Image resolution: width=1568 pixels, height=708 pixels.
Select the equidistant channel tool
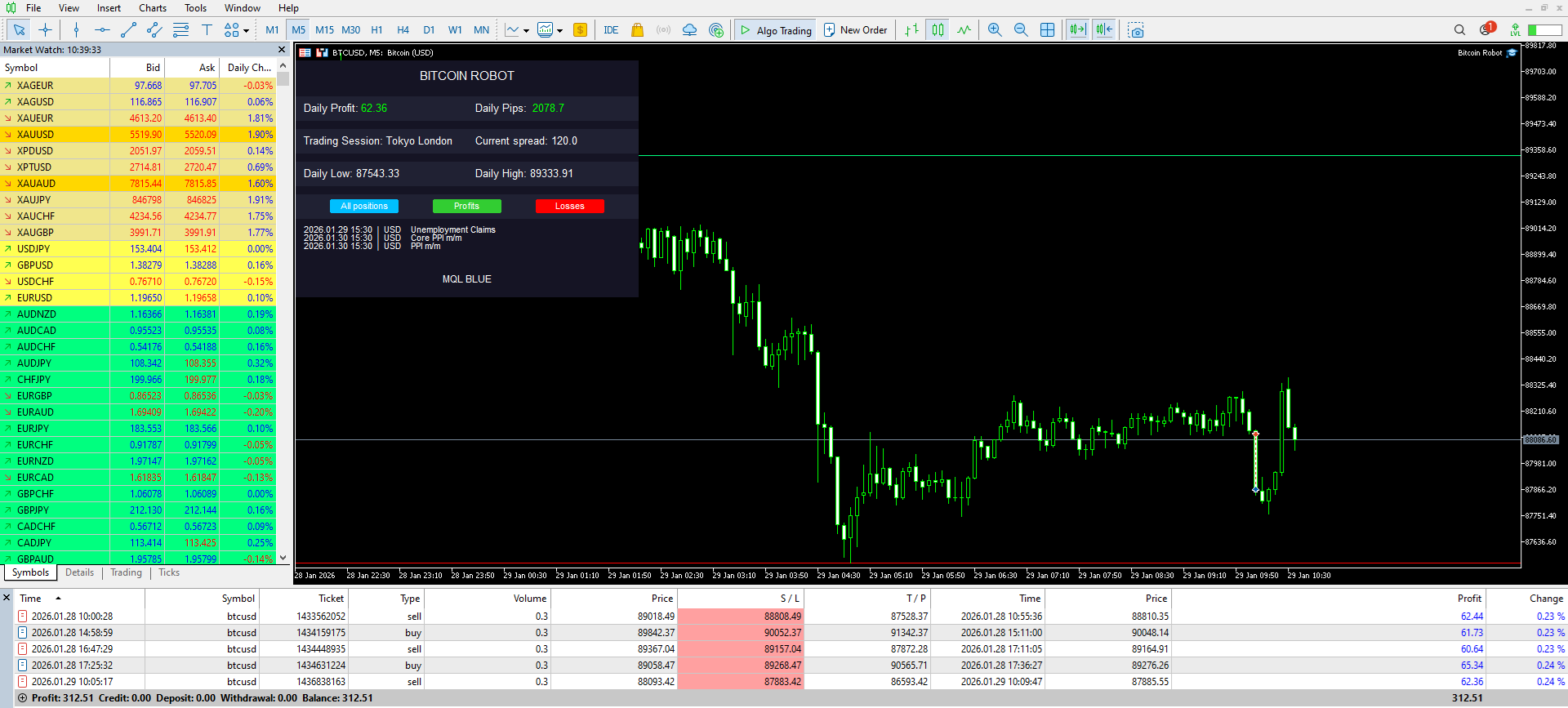(x=154, y=30)
